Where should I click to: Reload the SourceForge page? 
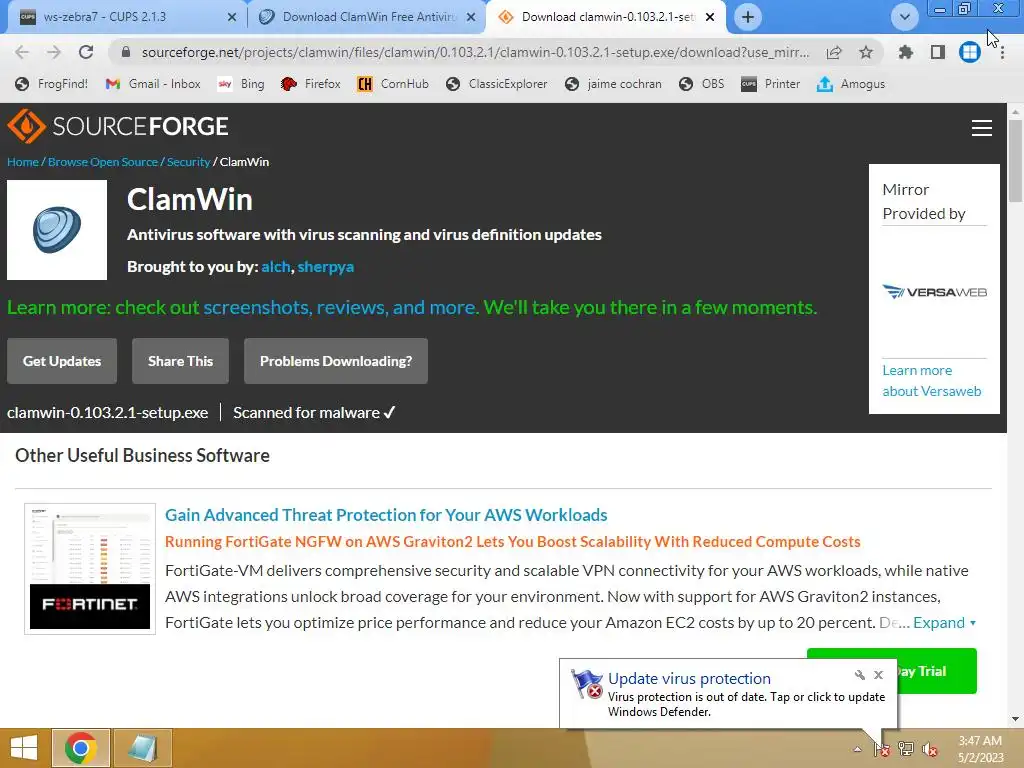(x=86, y=52)
